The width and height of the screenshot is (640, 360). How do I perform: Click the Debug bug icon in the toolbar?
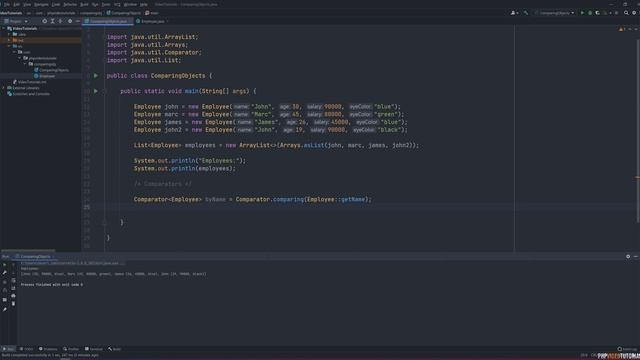590,13
